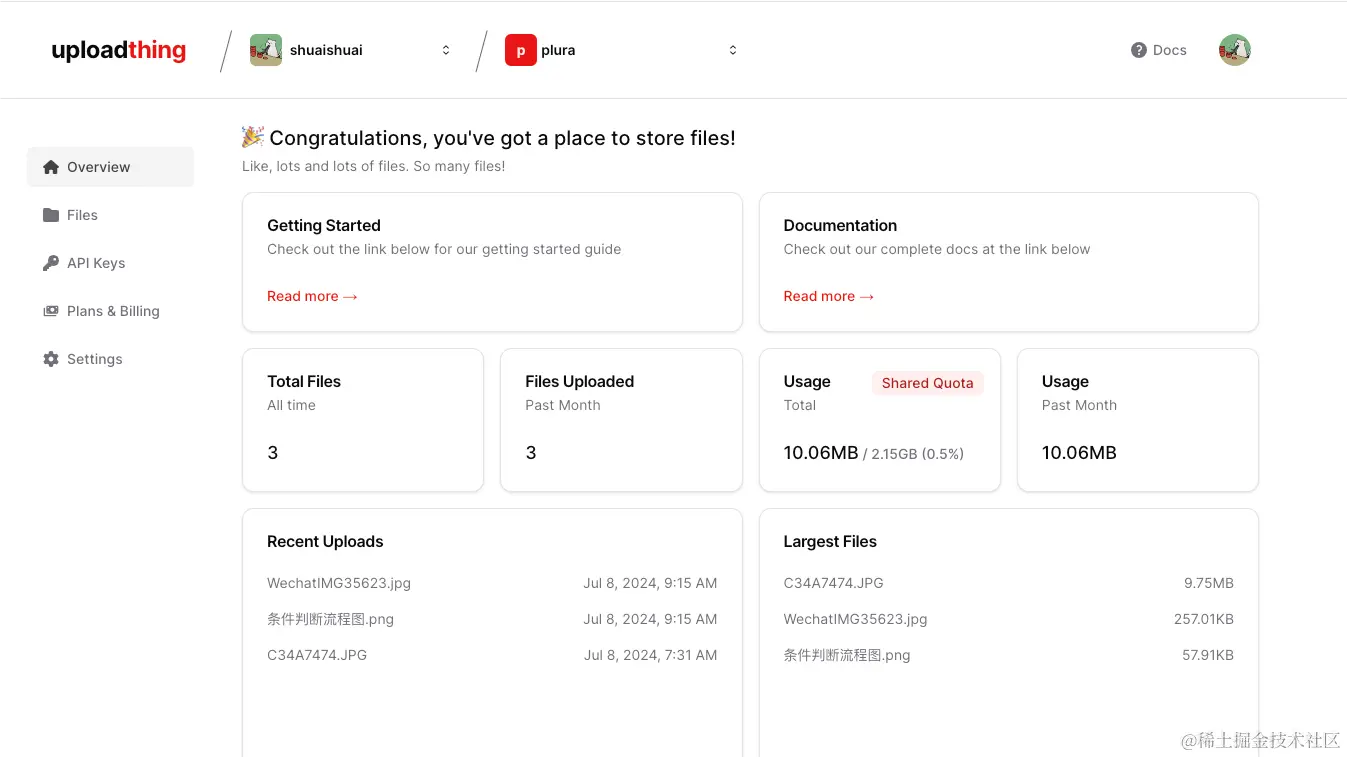Select C34A7474.JPG in Largest Files
The image size is (1347, 757).
(x=834, y=583)
